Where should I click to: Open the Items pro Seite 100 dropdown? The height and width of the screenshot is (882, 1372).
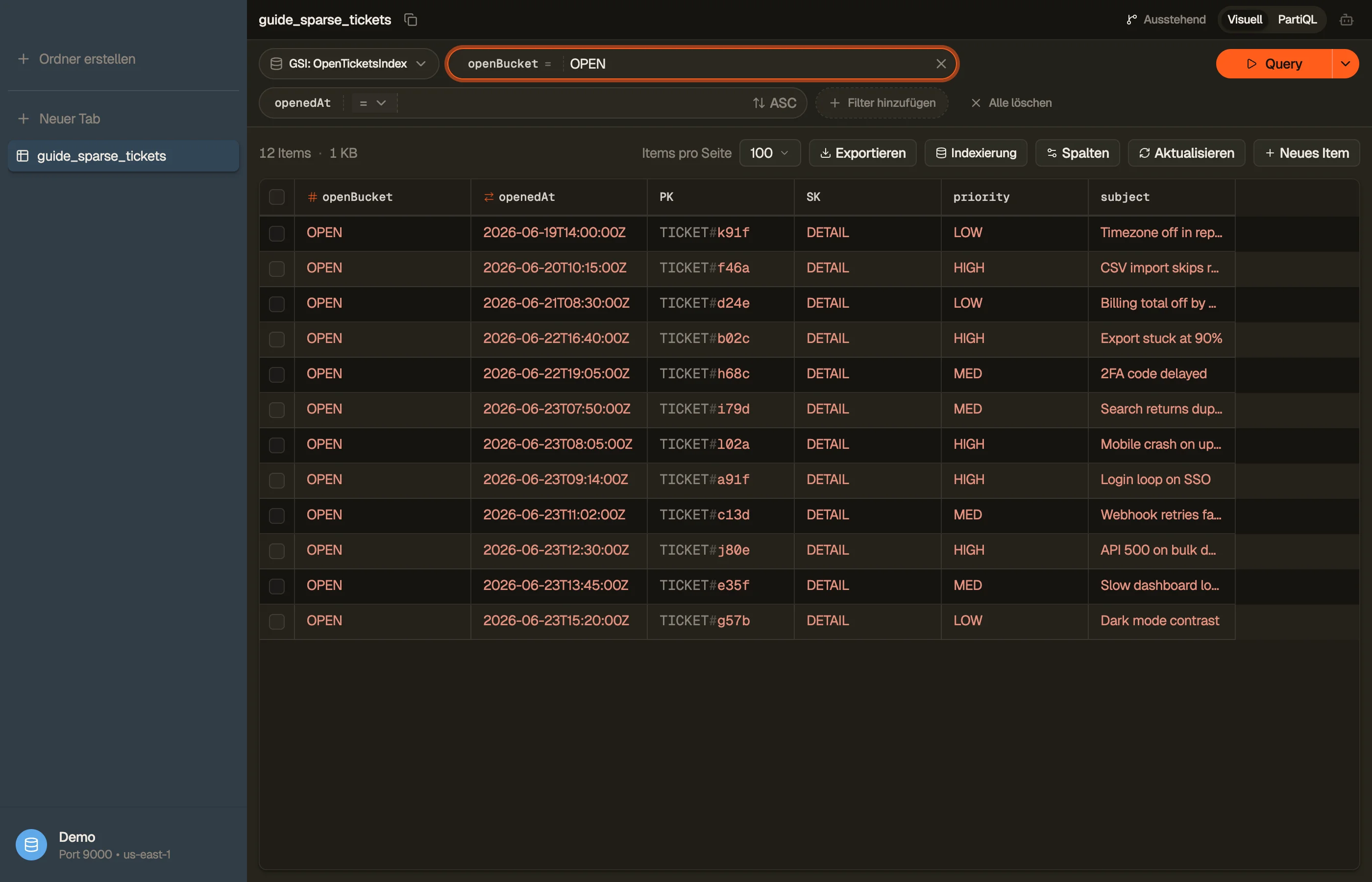pos(770,153)
